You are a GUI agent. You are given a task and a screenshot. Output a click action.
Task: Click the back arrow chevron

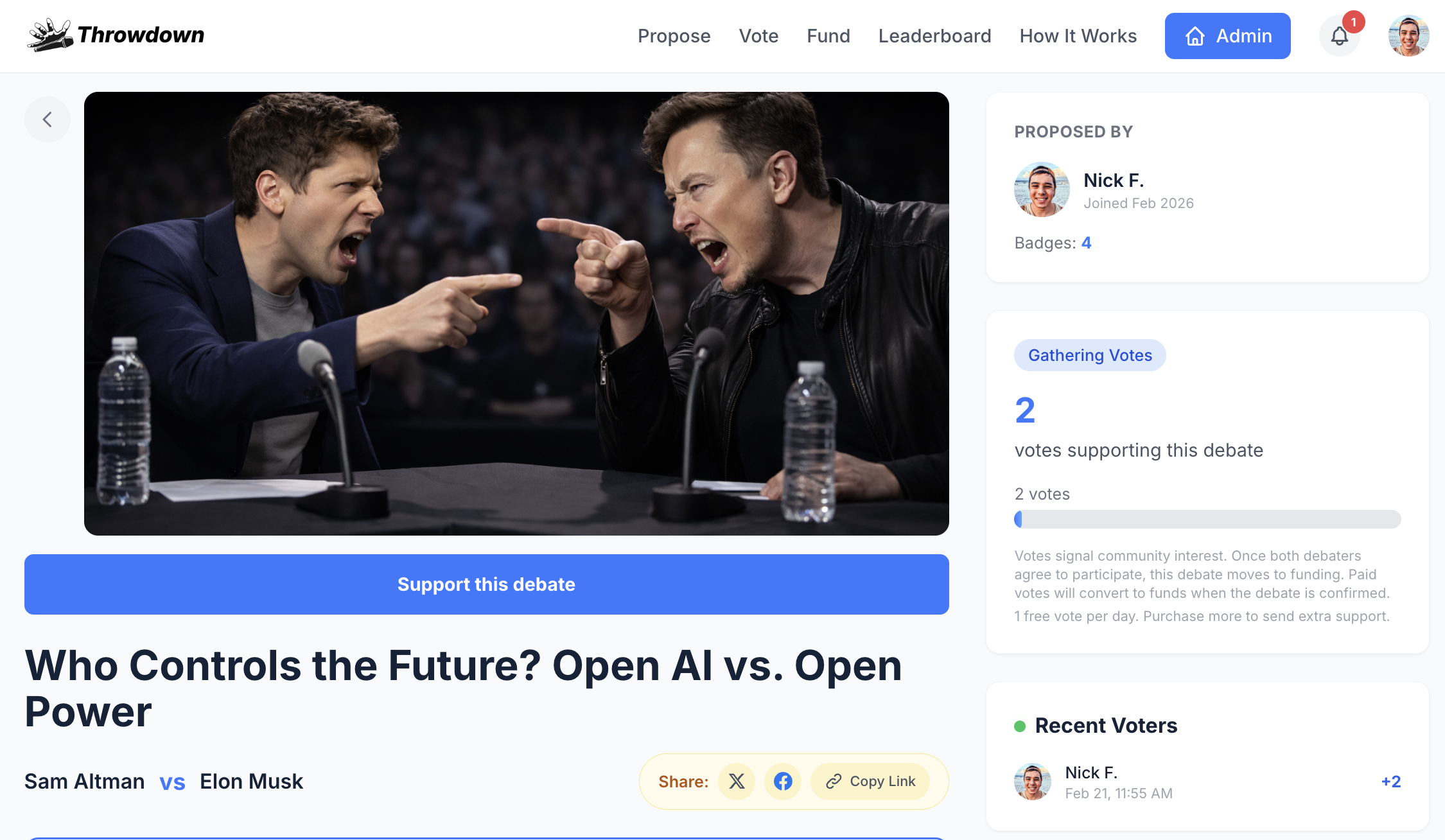click(x=48, y=119)
